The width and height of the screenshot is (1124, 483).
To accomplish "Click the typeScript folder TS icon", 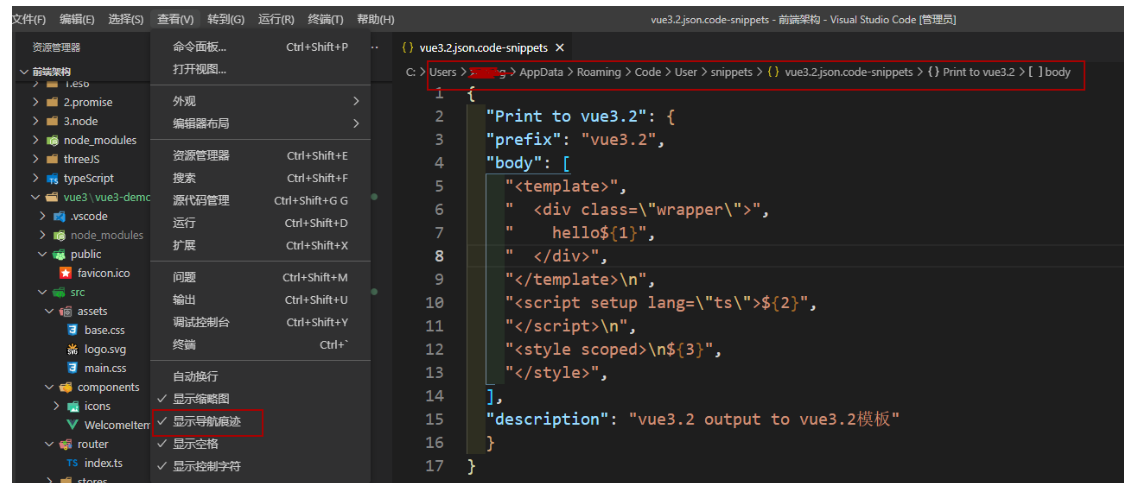I will point(52,178).
